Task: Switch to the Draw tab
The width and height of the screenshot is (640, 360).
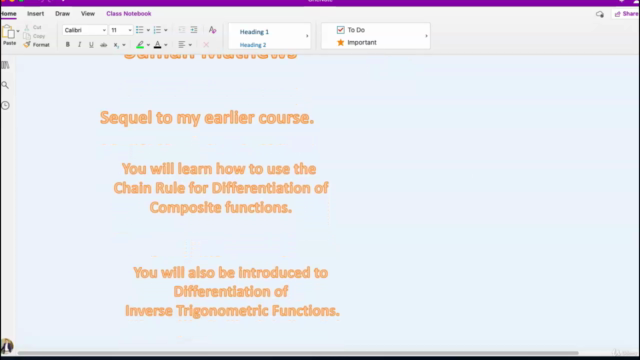Action: pyautogui.click(x=62, y=13)
